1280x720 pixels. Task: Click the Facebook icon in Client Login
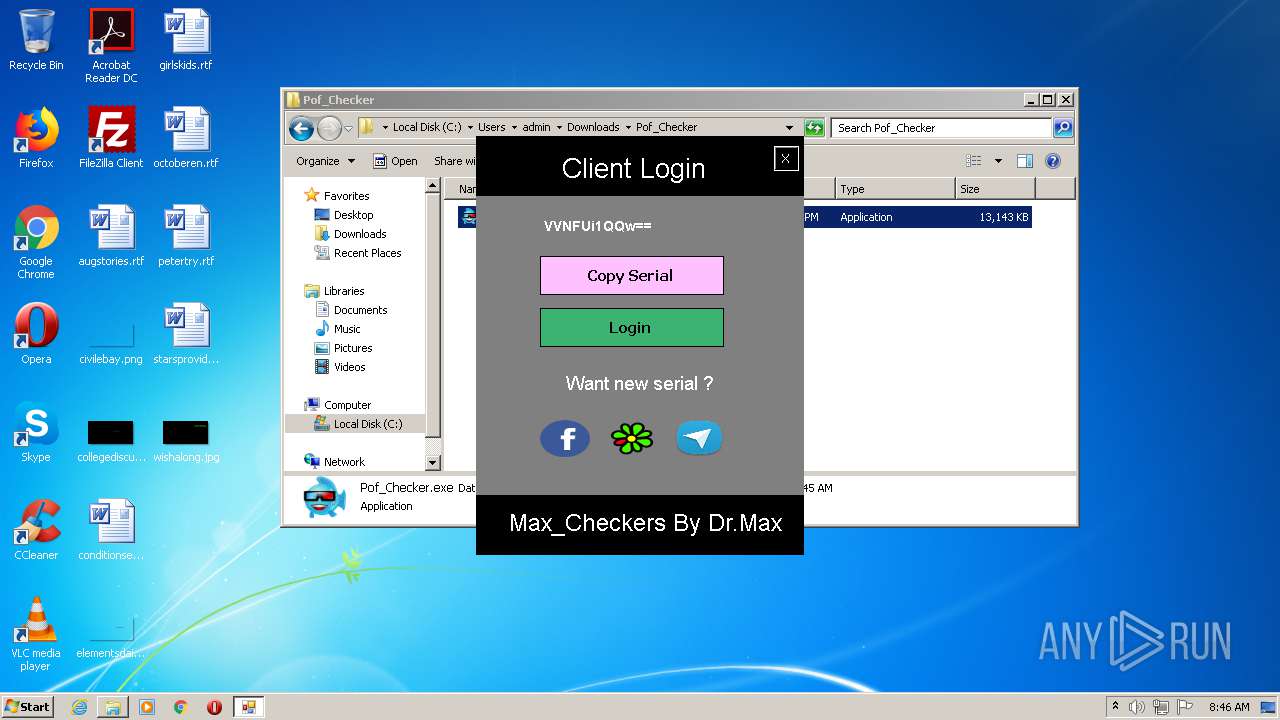coord(565,439)
